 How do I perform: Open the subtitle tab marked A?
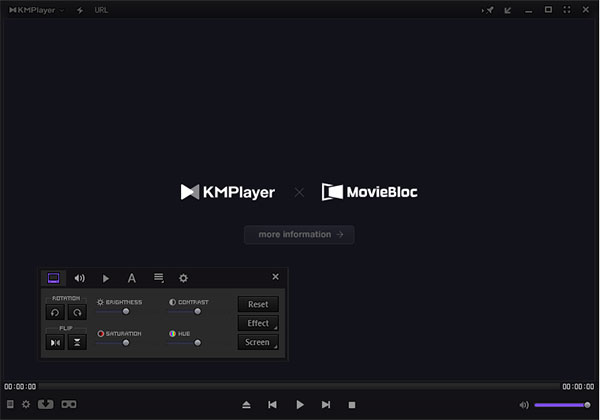coord(132,278)
